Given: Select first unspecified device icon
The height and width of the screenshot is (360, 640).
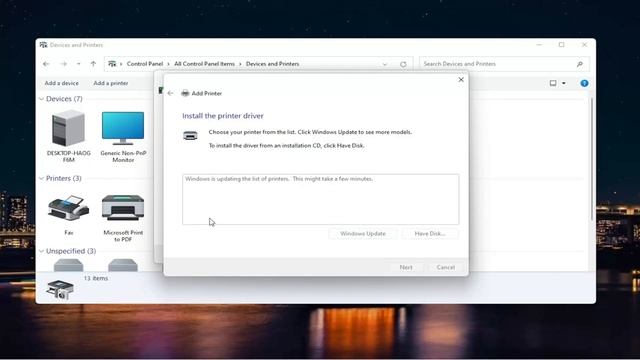Looking at the screenshot, I should (68, 265).
